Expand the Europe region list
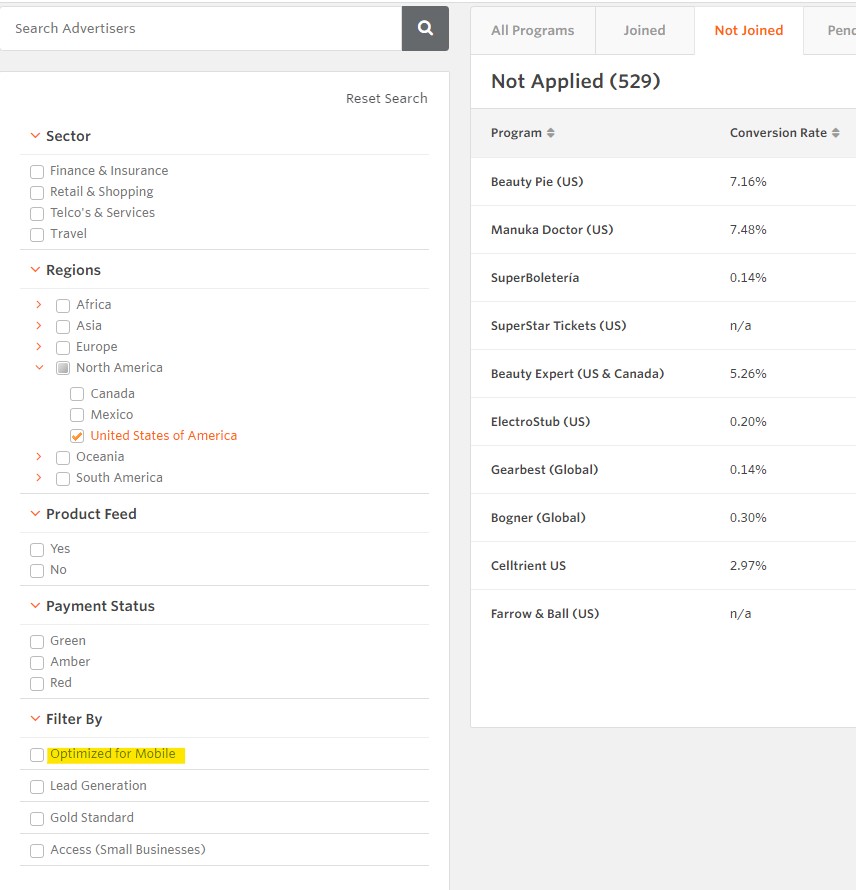 [x=39, y=347]
